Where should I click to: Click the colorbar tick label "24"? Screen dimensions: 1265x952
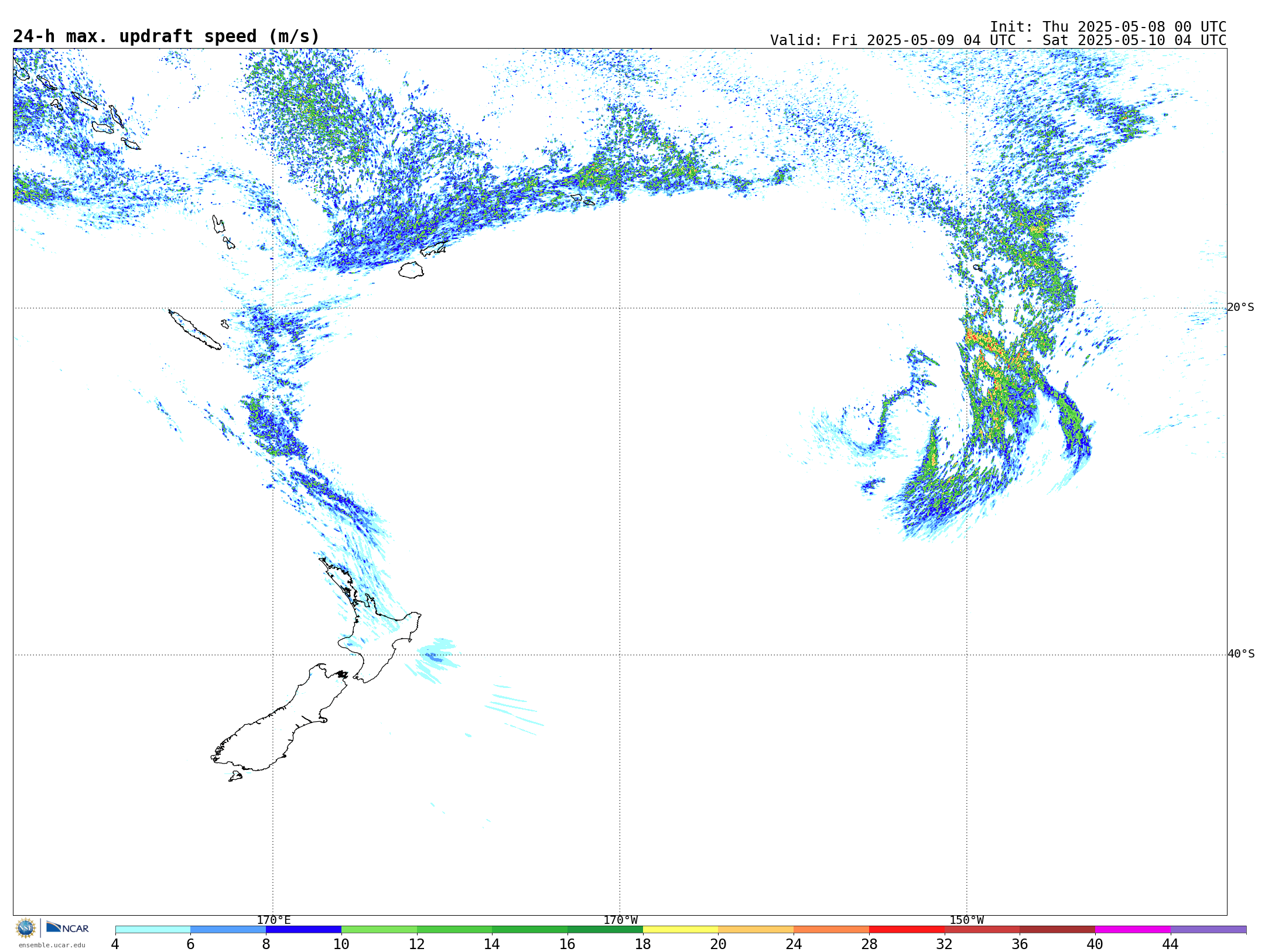tap(794, 944)
